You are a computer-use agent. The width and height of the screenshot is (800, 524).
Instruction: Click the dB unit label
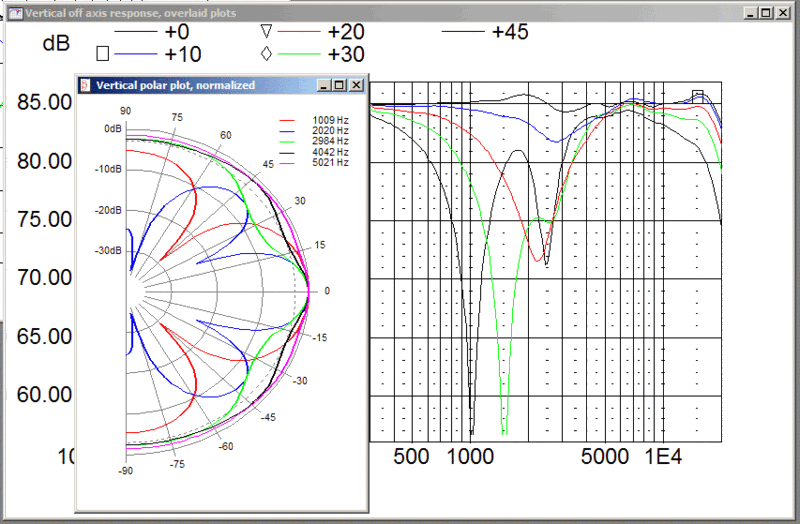tap(56, 43)
